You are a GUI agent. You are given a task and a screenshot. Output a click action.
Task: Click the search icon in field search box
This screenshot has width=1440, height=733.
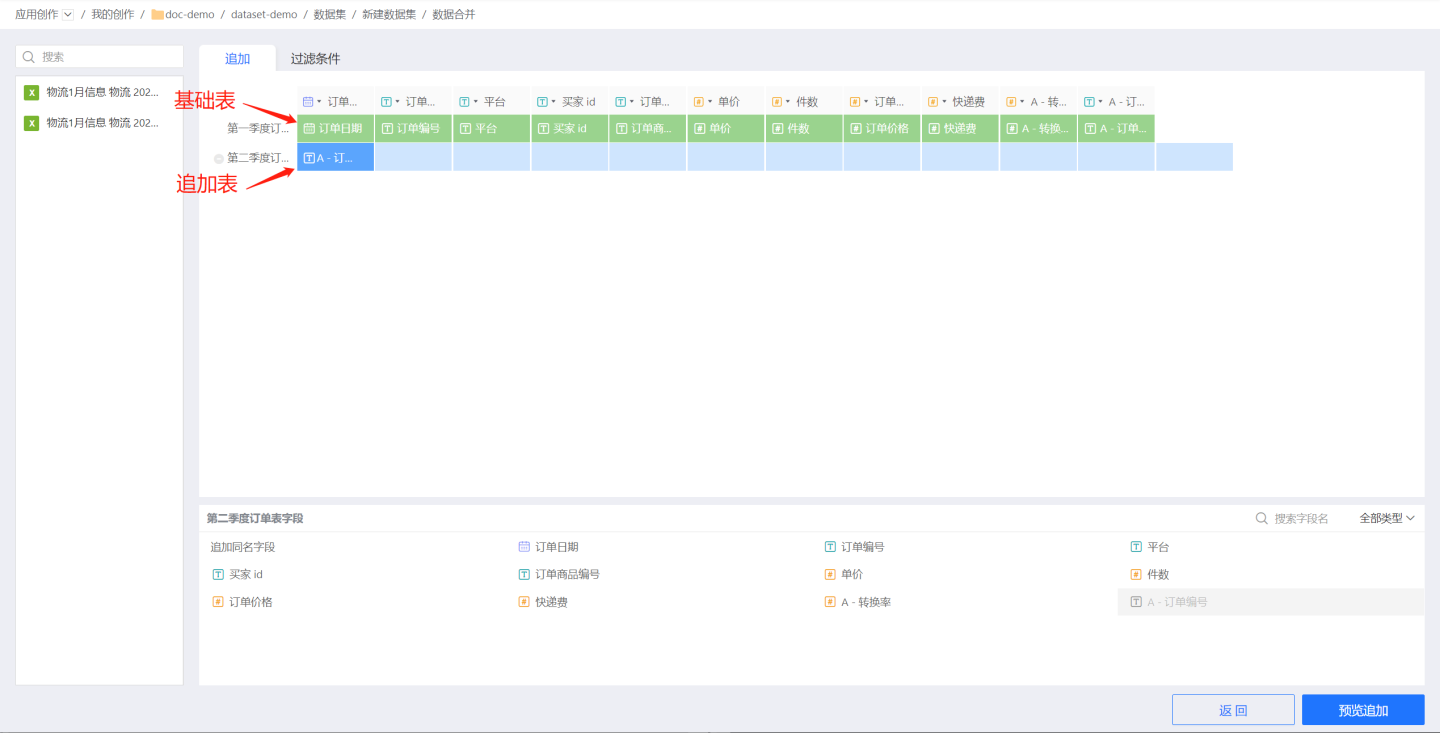click(x=1262, y=519)
